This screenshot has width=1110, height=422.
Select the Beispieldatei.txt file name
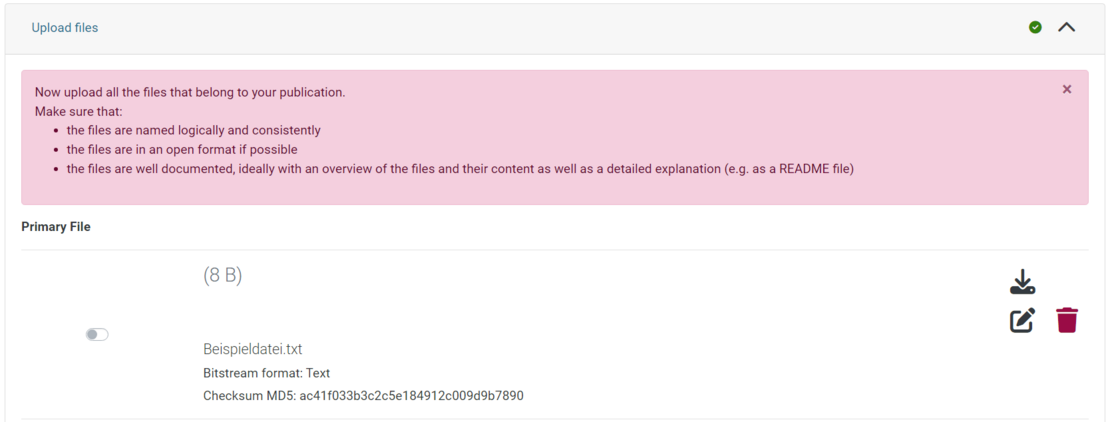[x=252, y=349]
